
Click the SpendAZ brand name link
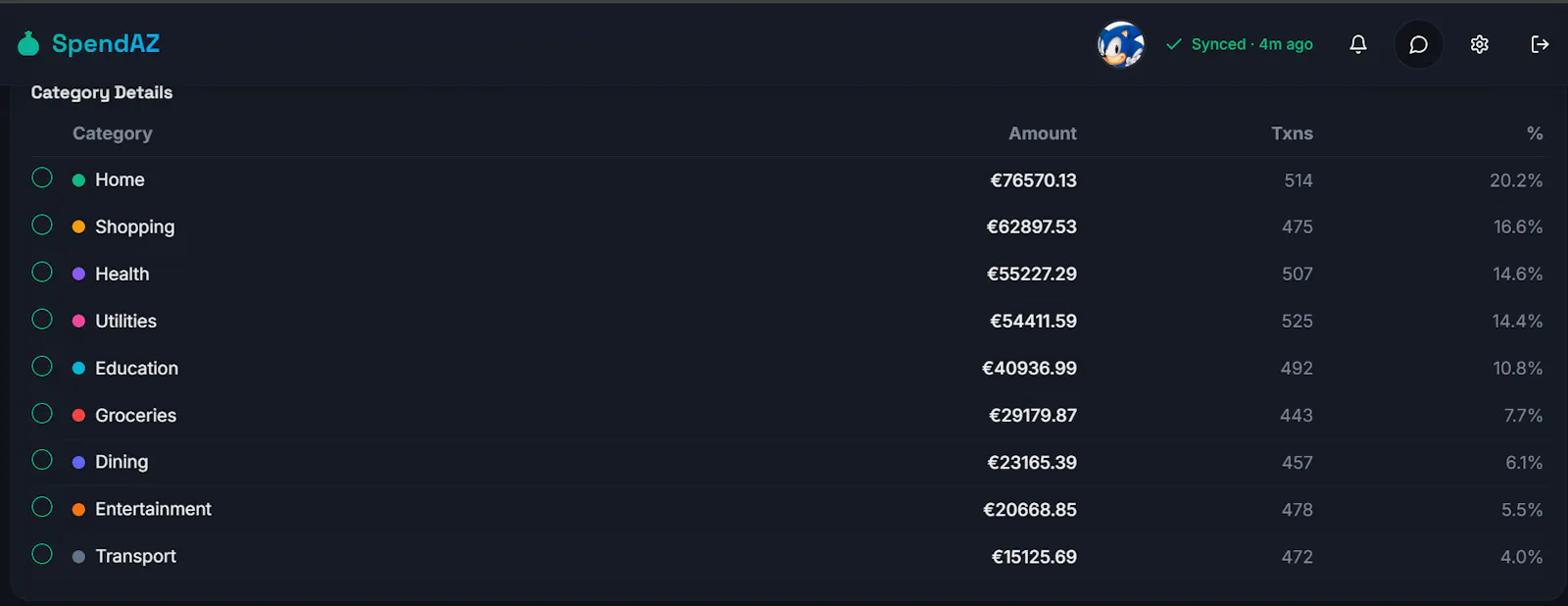tap(106, 43)
